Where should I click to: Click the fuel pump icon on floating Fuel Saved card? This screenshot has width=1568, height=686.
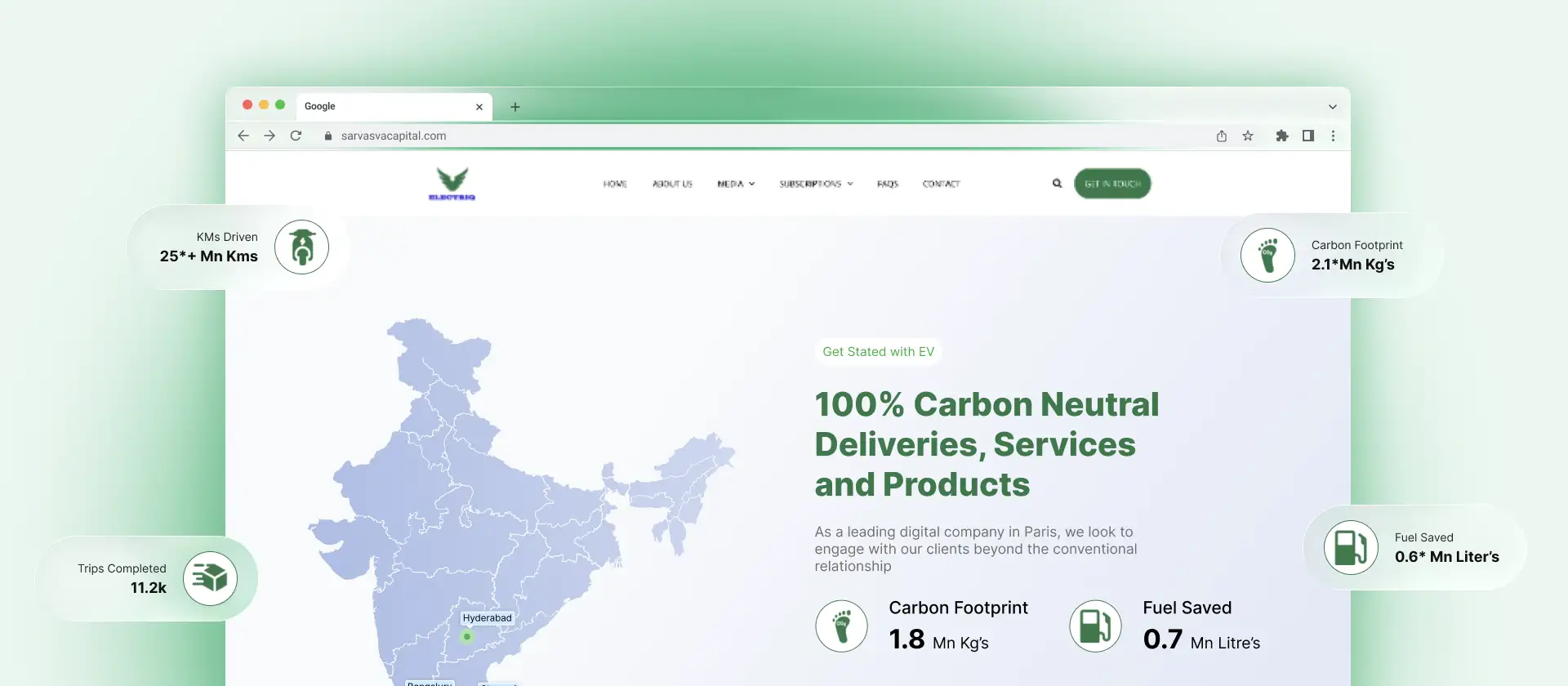1351,547
